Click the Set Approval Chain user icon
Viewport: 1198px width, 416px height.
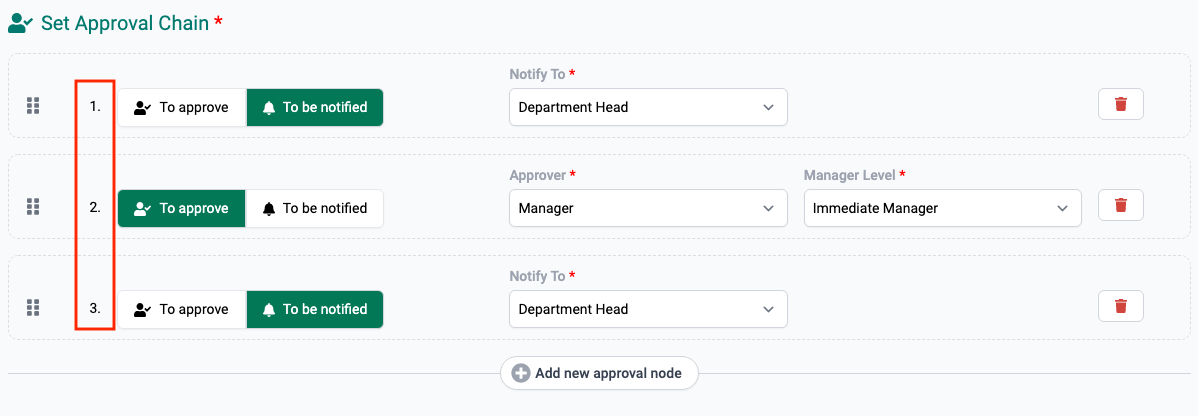tap(21, 22)
